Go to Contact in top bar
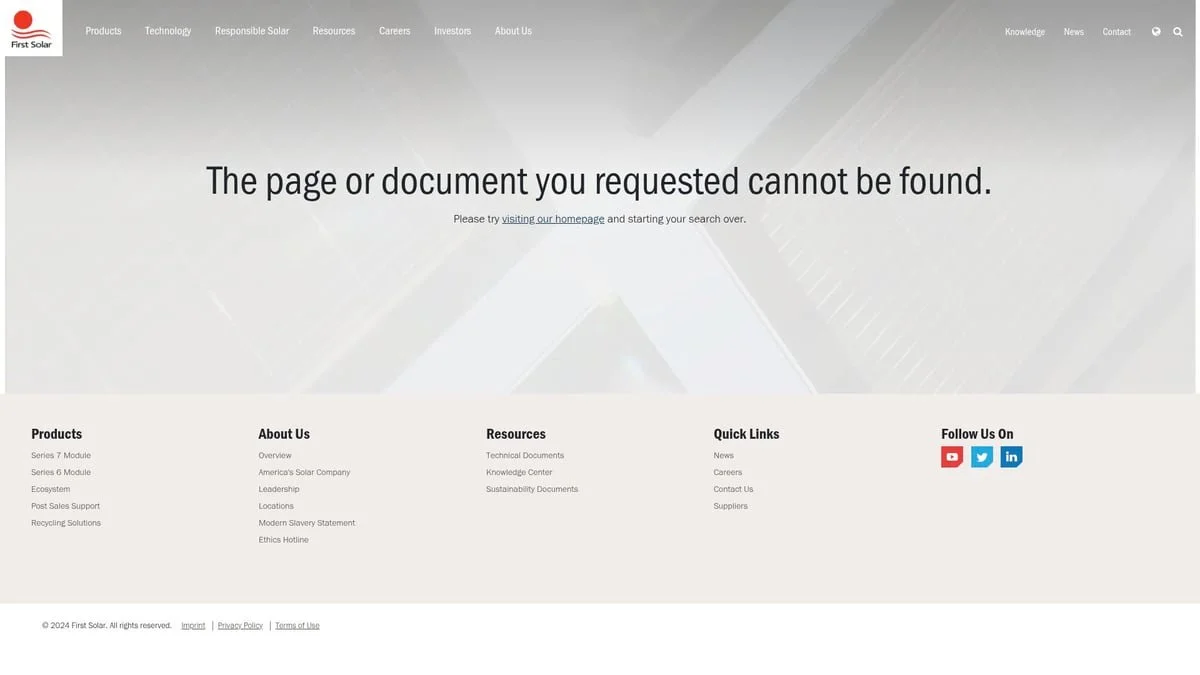 1117,32
